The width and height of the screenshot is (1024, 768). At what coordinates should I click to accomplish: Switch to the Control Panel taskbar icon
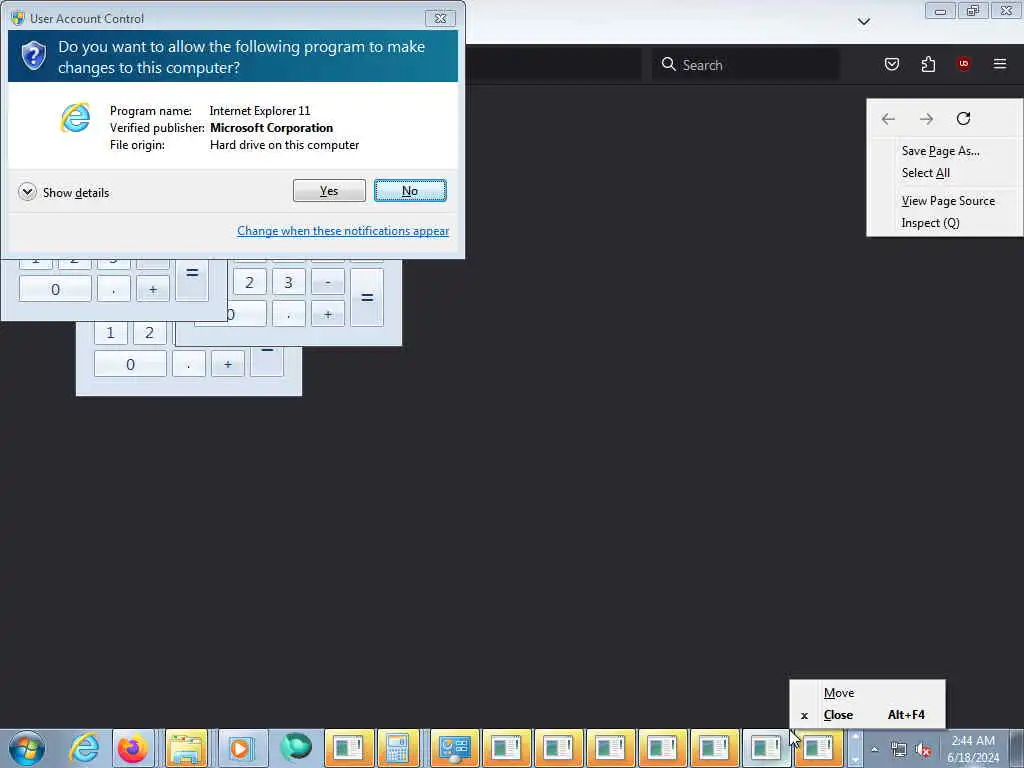coord(455,748)
